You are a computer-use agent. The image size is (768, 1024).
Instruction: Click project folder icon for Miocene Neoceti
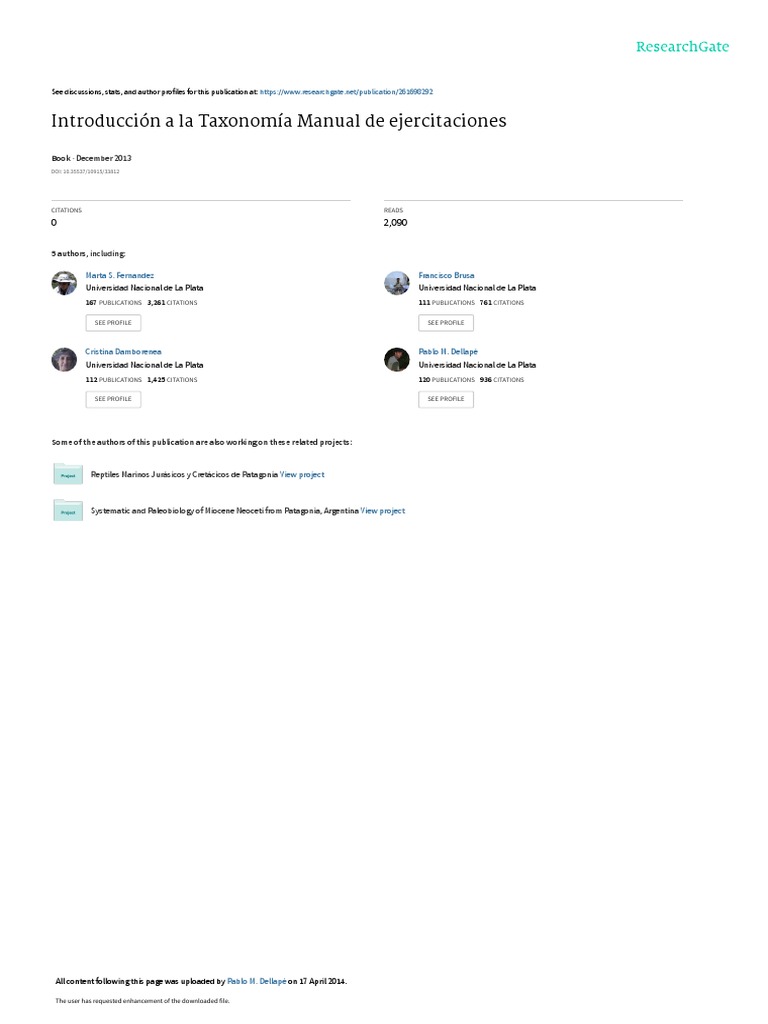click(68, 510)
